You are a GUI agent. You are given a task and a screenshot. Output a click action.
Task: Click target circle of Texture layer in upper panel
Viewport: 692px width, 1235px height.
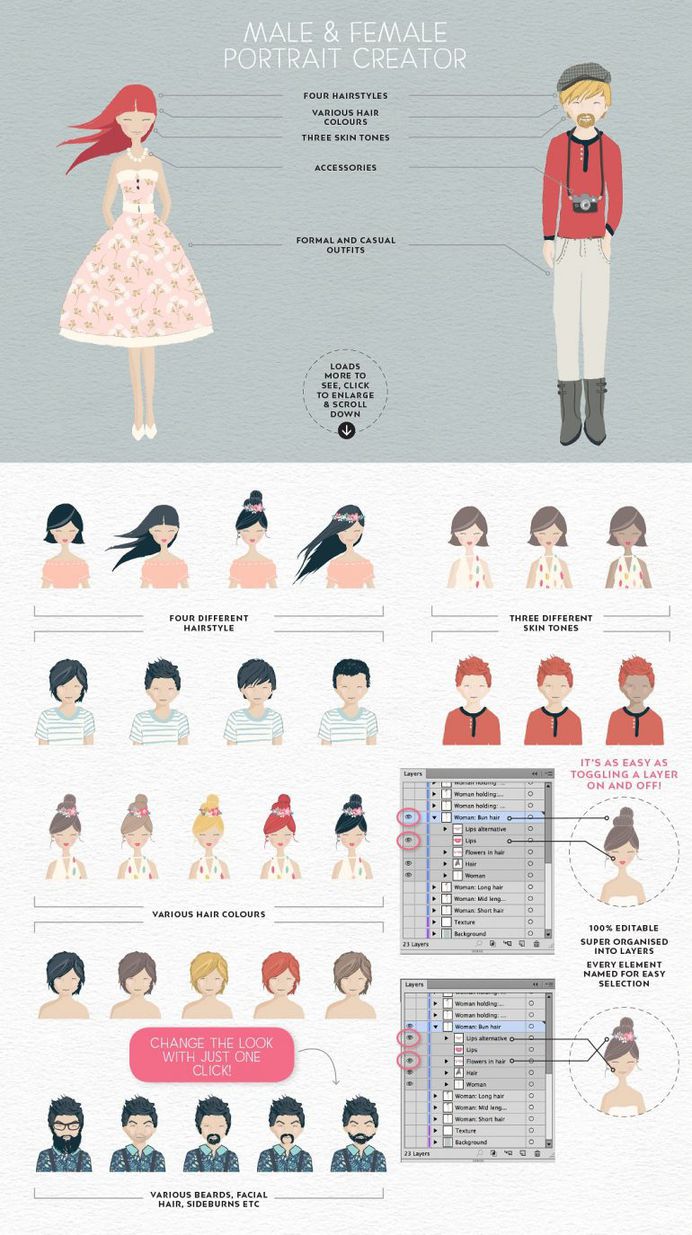pyautogui.click(x=530, y=922)
